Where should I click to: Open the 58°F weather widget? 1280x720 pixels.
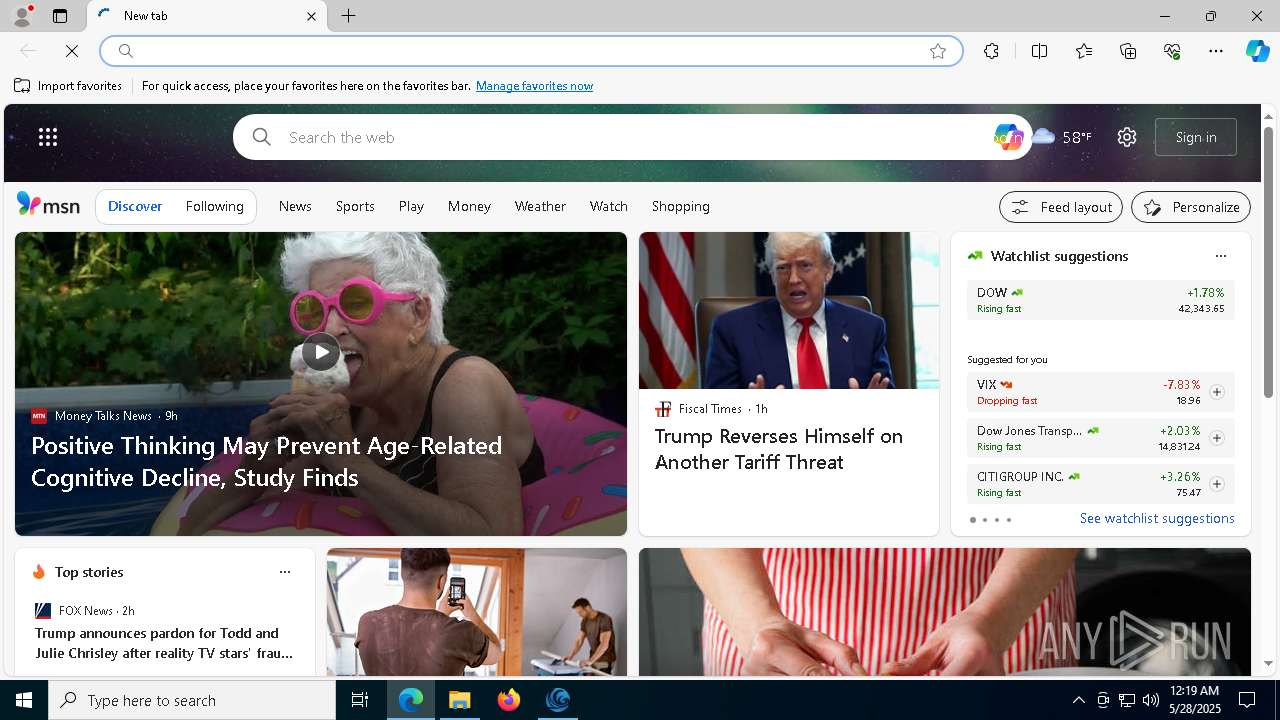[1063, 137]
